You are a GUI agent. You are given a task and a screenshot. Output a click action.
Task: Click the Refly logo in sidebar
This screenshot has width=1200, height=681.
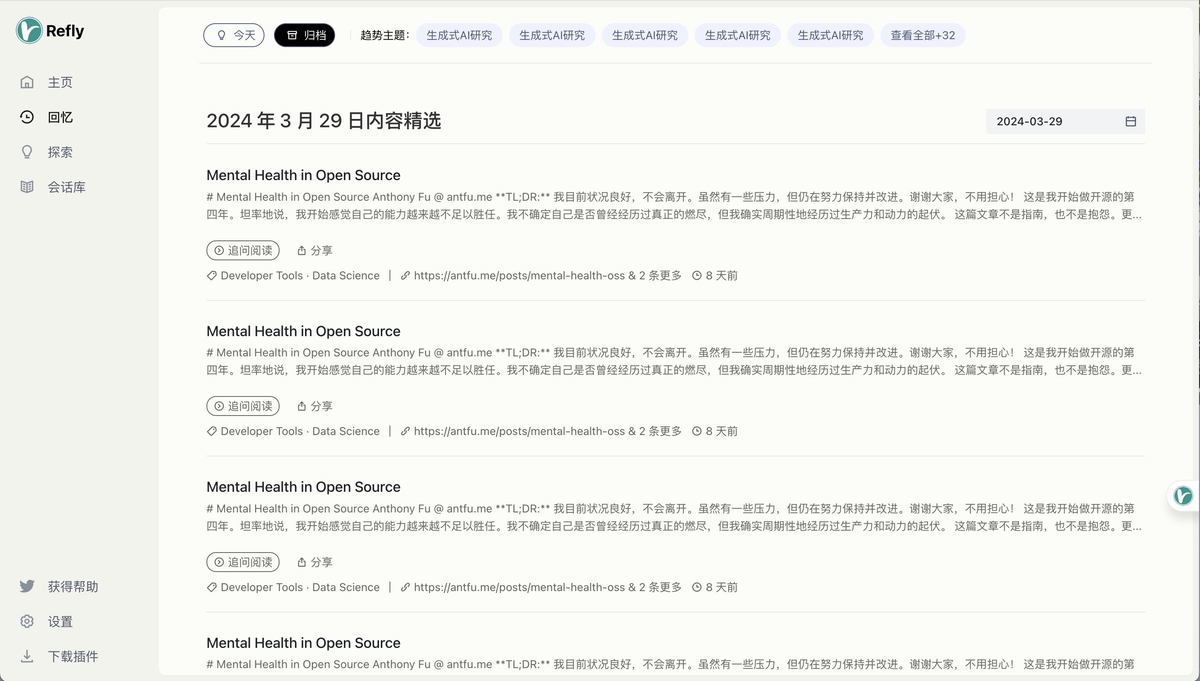30,31
